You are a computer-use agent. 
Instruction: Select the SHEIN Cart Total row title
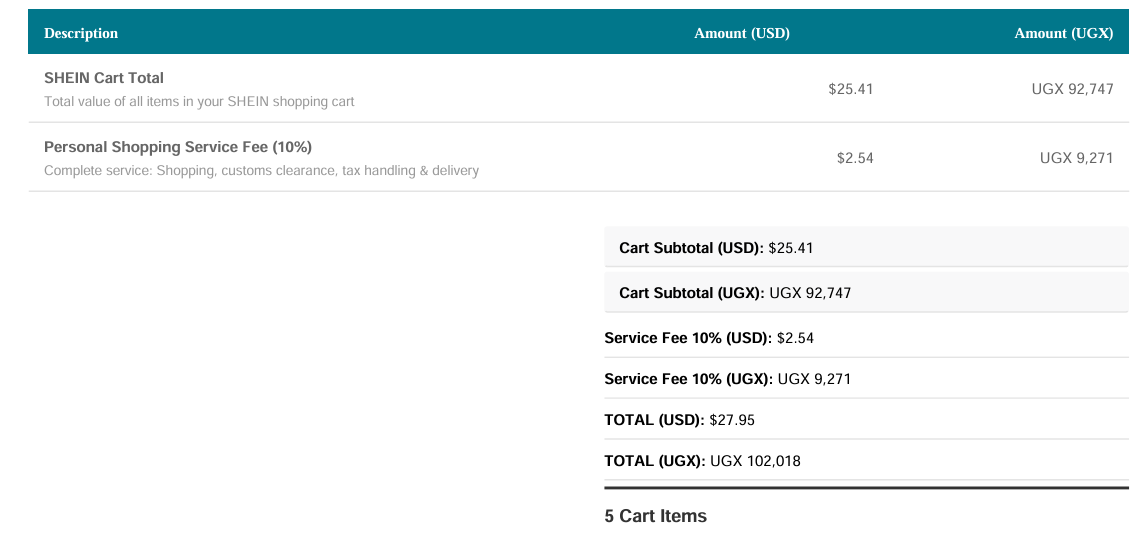[103, 78]
